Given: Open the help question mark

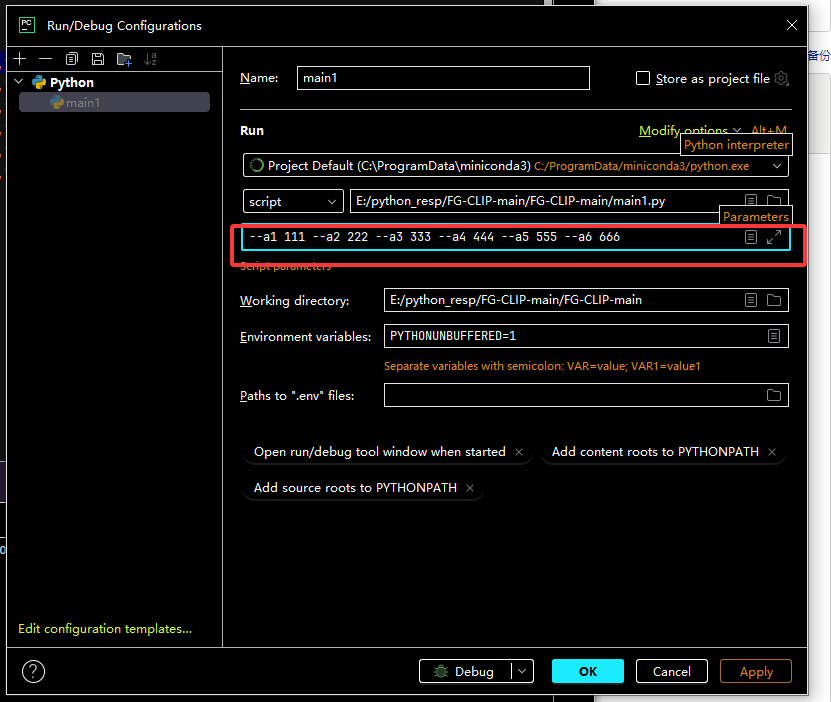Looking at the screenshot, I should 33,672.
